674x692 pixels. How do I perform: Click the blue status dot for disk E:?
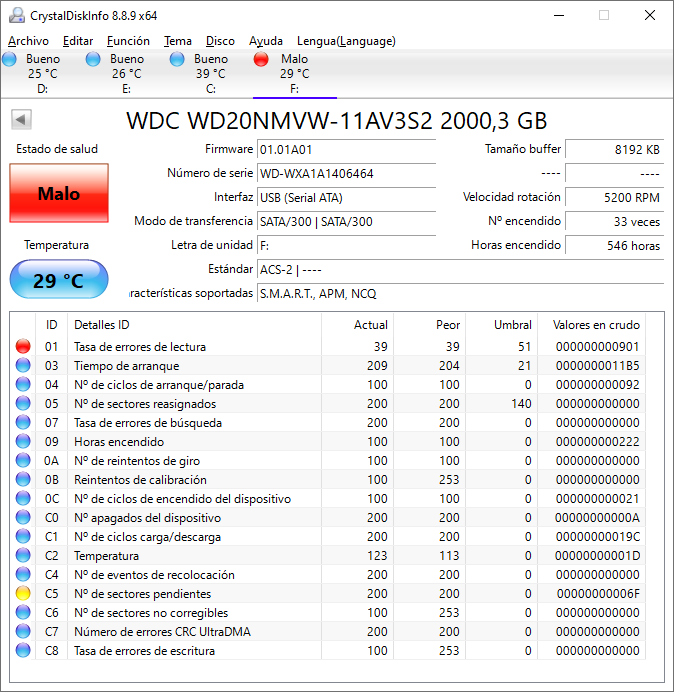coord(93,59)
